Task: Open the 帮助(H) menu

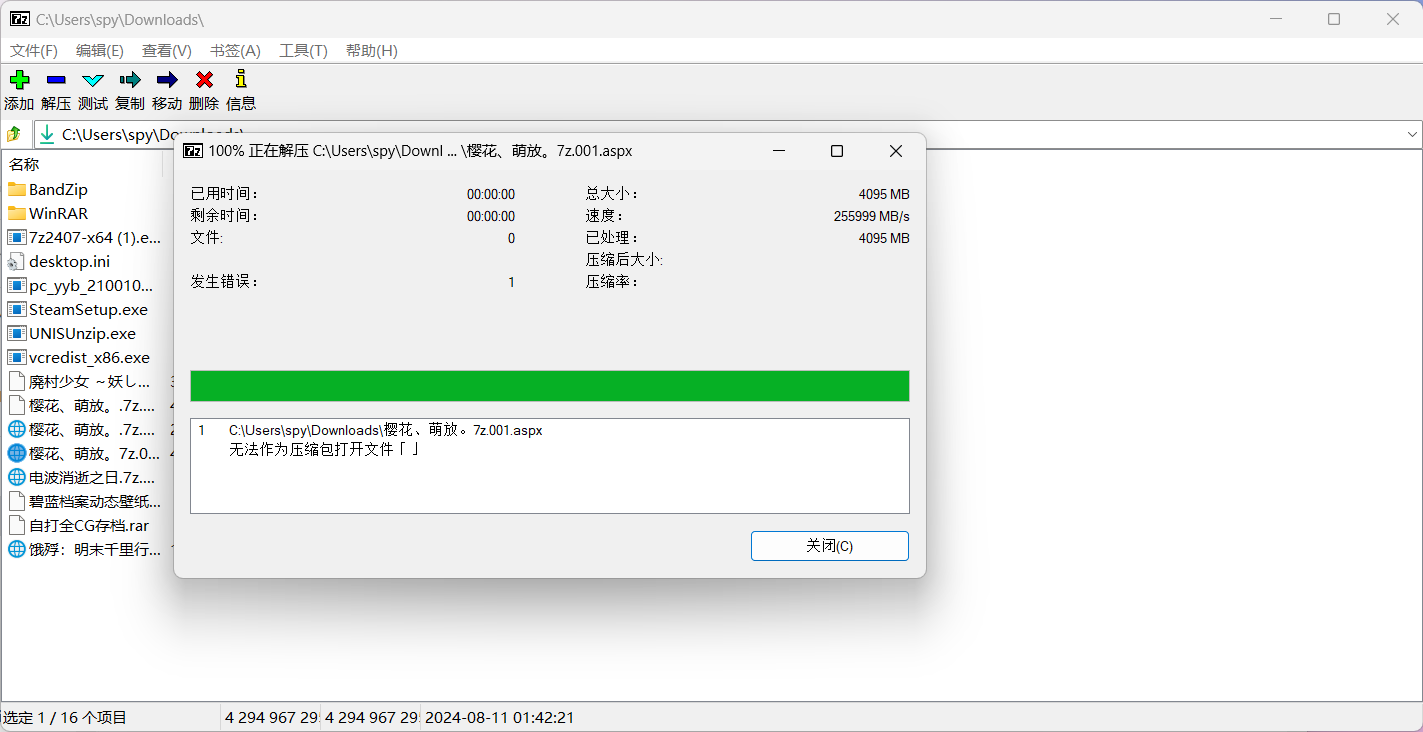Action: [371, 51]
